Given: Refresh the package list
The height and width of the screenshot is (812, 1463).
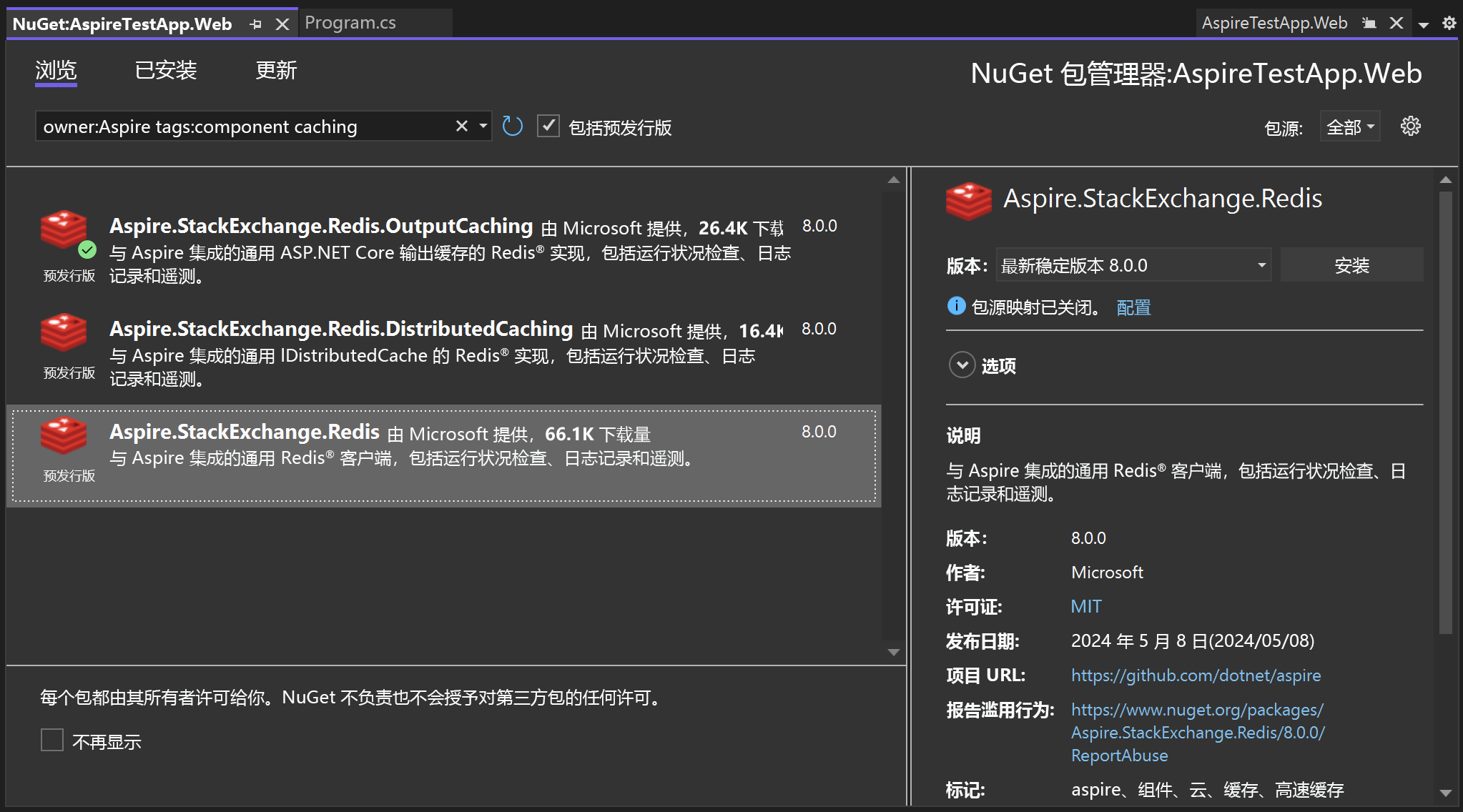Looking at the screenshot, I should 512,127.
